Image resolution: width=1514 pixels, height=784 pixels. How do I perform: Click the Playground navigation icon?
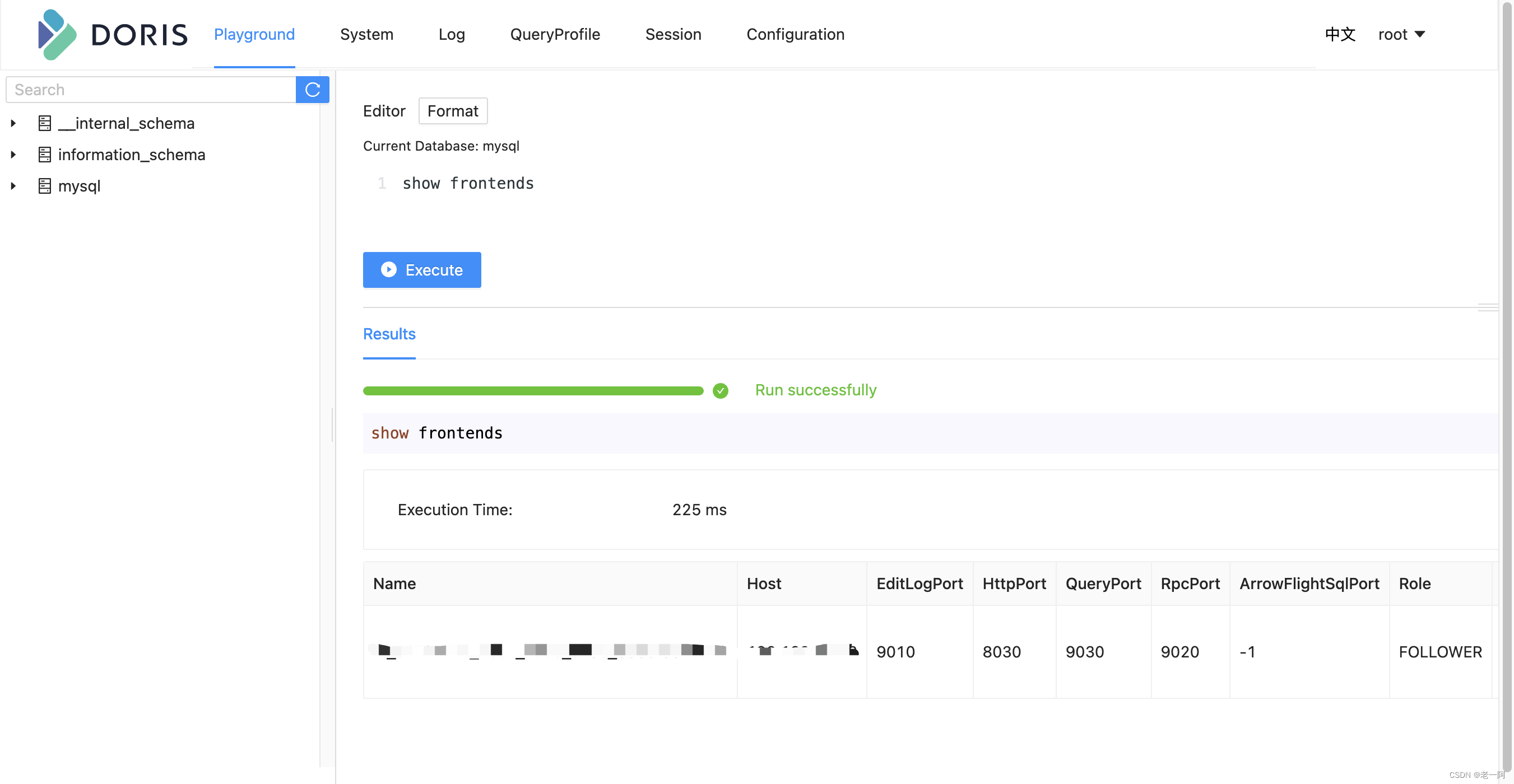(x=255, y=34)
